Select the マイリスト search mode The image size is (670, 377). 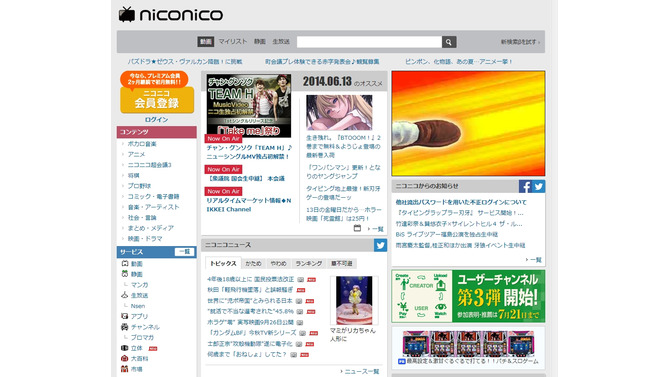pos(233,41)
